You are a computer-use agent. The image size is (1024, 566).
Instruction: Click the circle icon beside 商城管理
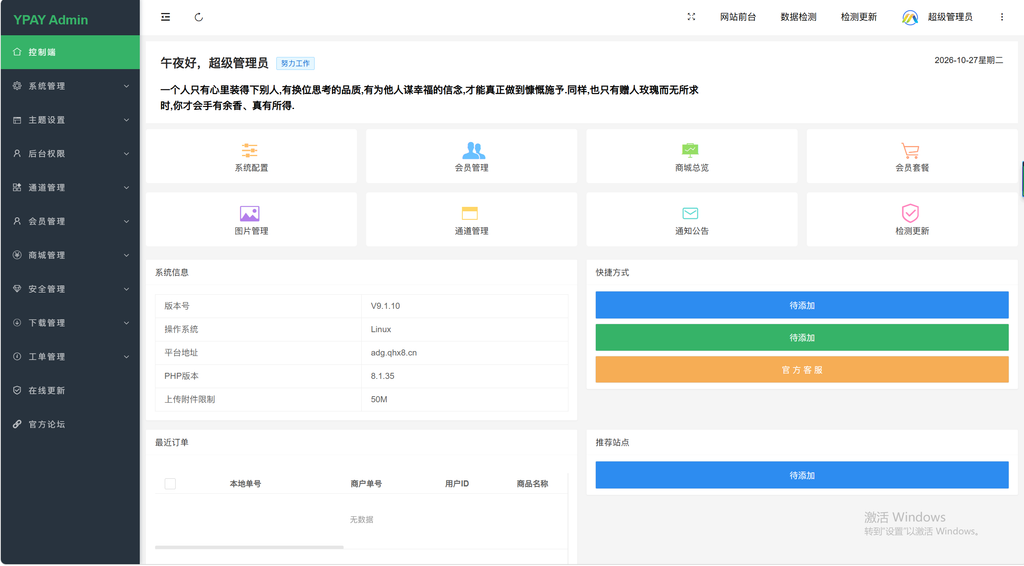tap(17, 255)
